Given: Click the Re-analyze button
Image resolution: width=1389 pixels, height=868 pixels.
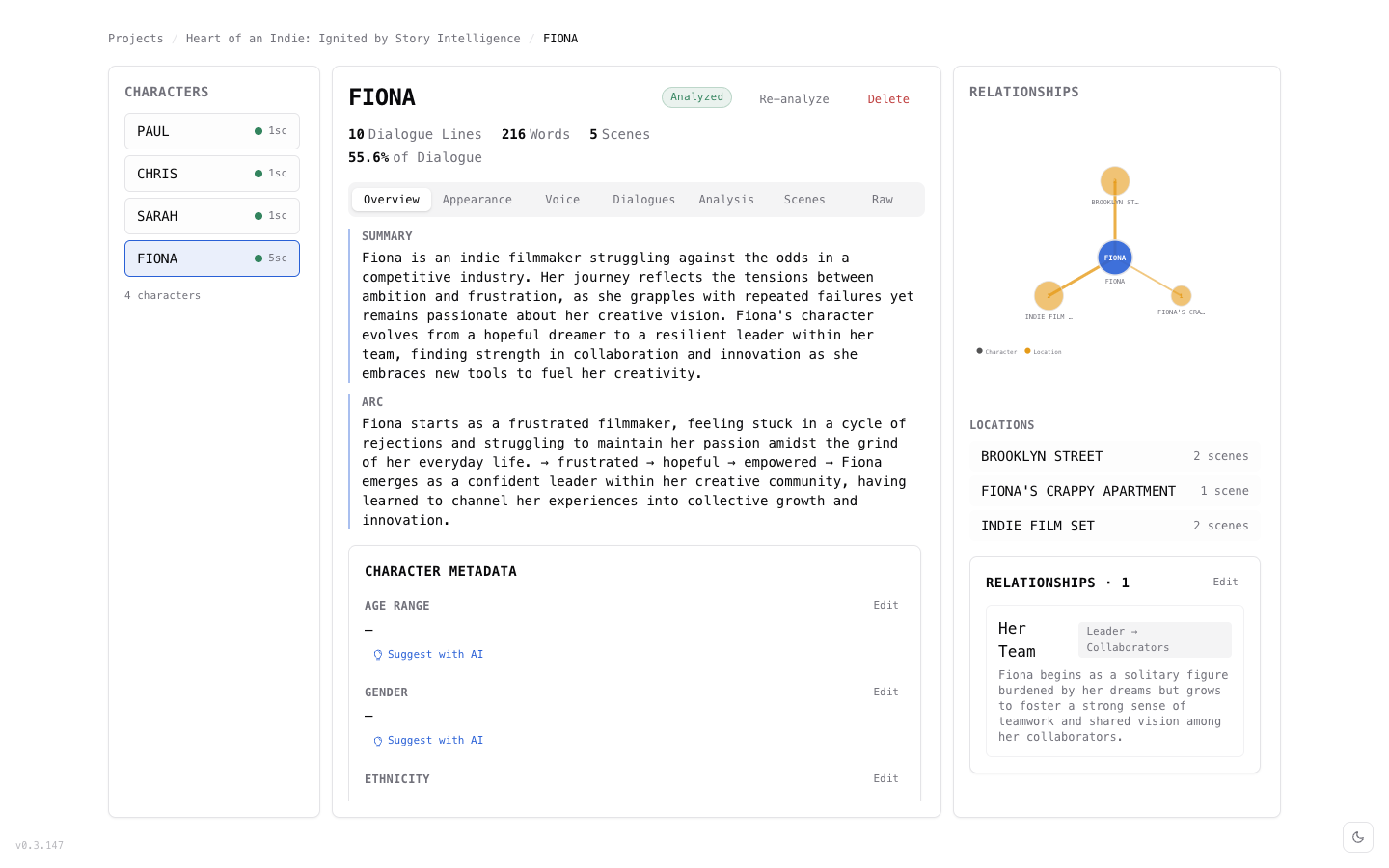Looking at the screenshot, I should coord(793,98).
